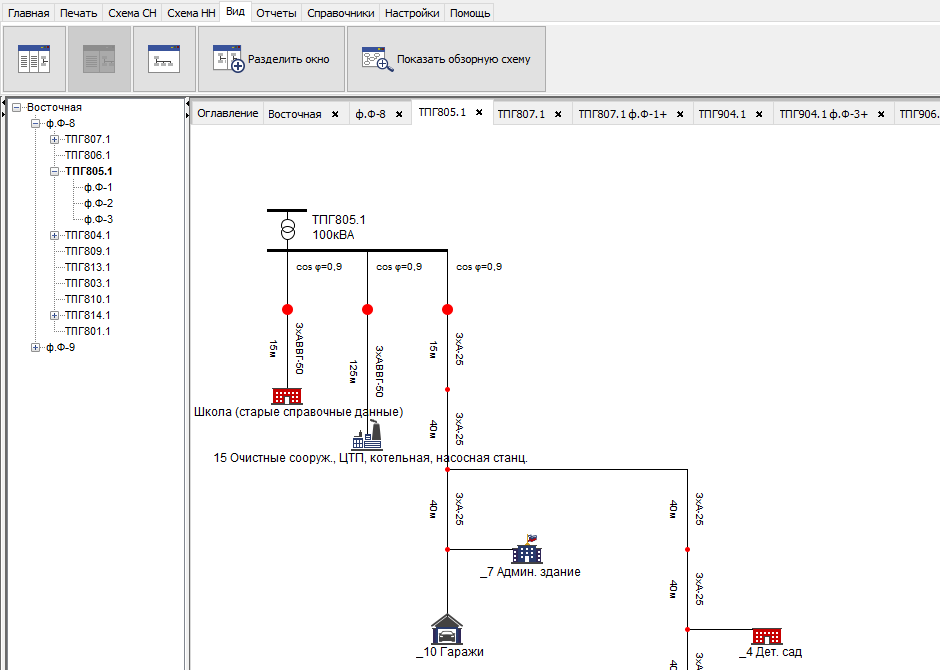Collapse the ф.Ф-8 tree node
940x670 pixels.
[35, 123]
